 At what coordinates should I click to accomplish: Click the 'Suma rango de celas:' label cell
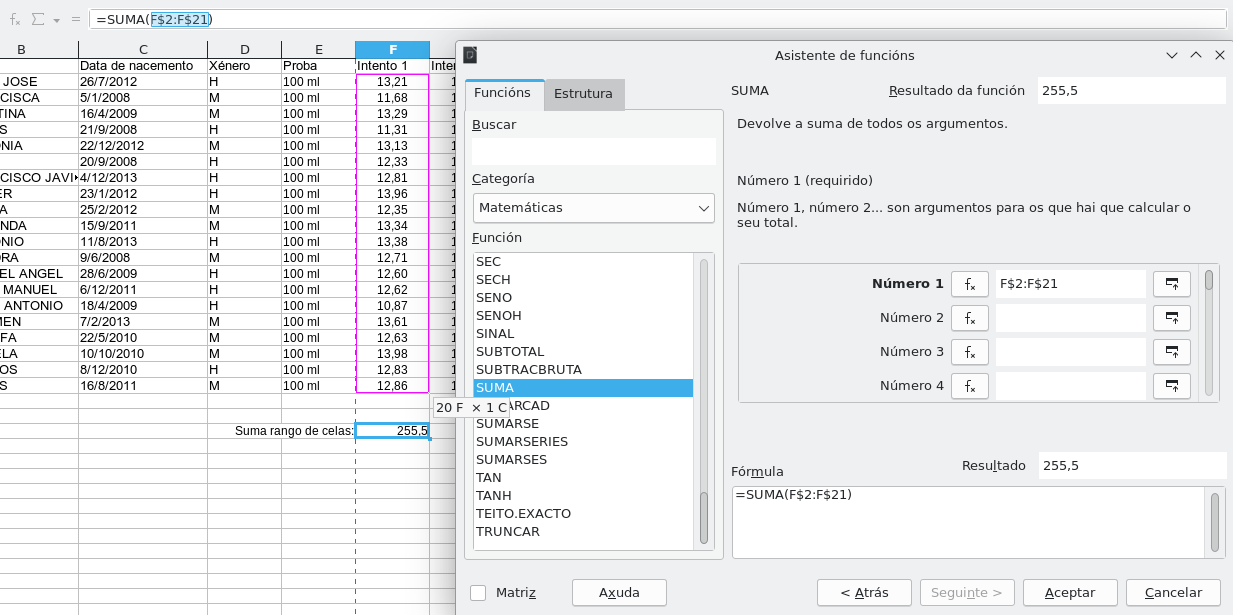pyautogui.click(x=293, y=431)
